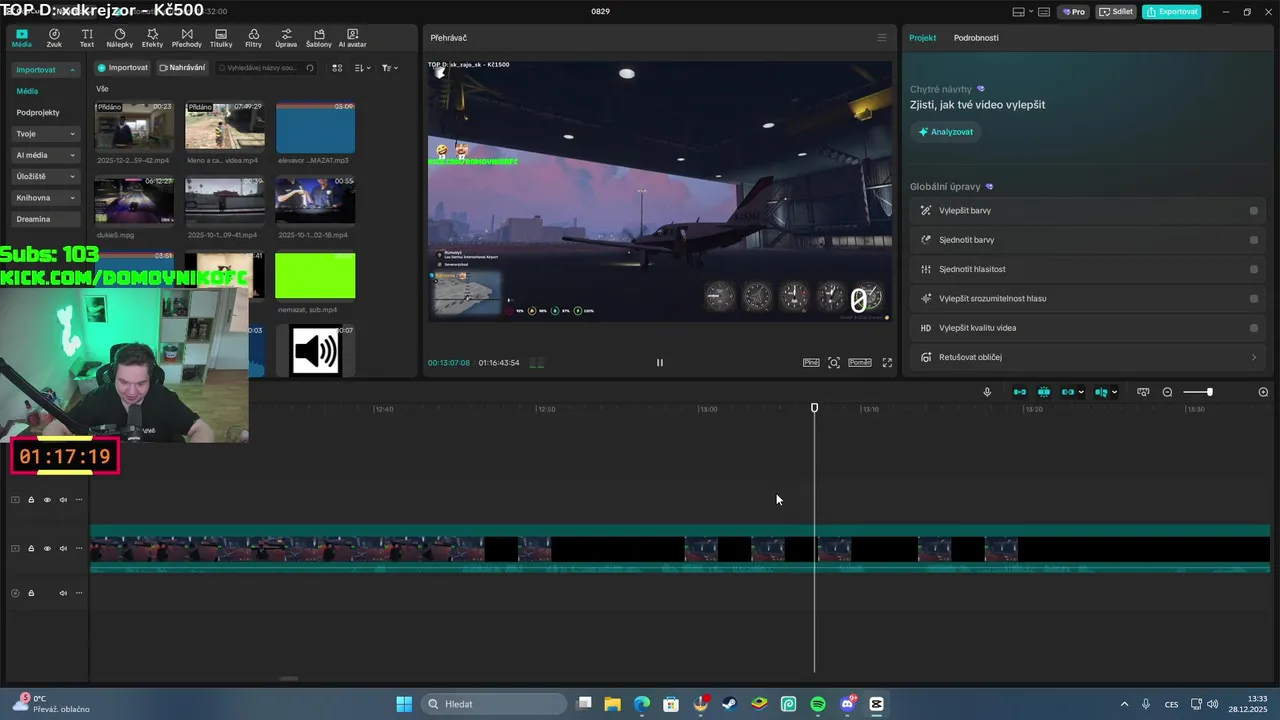This screenshot has height=720, width=1280.
Task: Toggle main track magnet icon in timeline toolbar
Action: tap(1020, 392)
